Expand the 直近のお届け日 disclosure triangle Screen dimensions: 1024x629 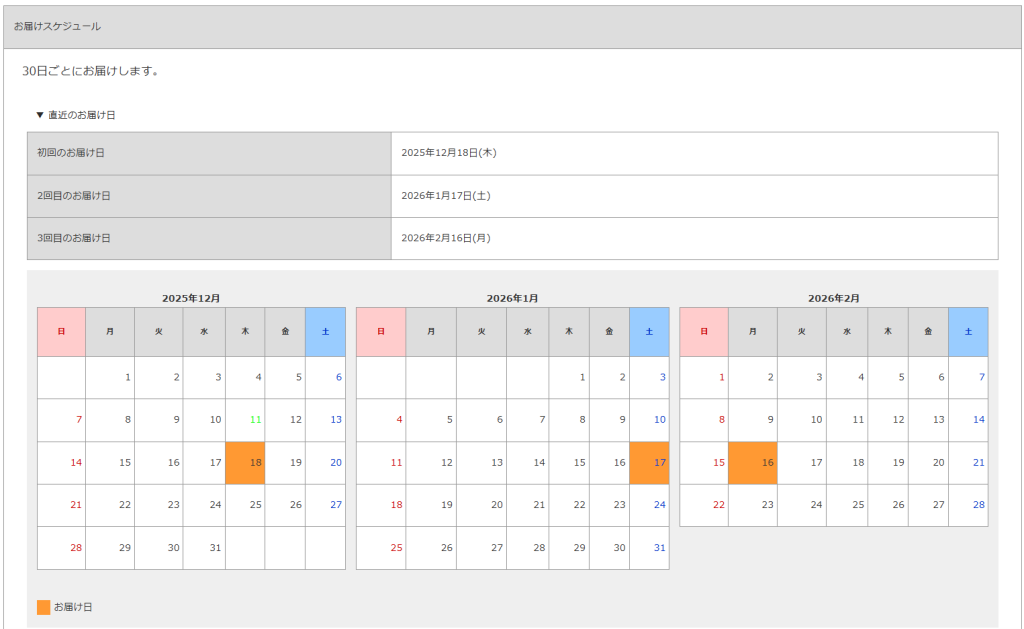(x=40, y=115)
